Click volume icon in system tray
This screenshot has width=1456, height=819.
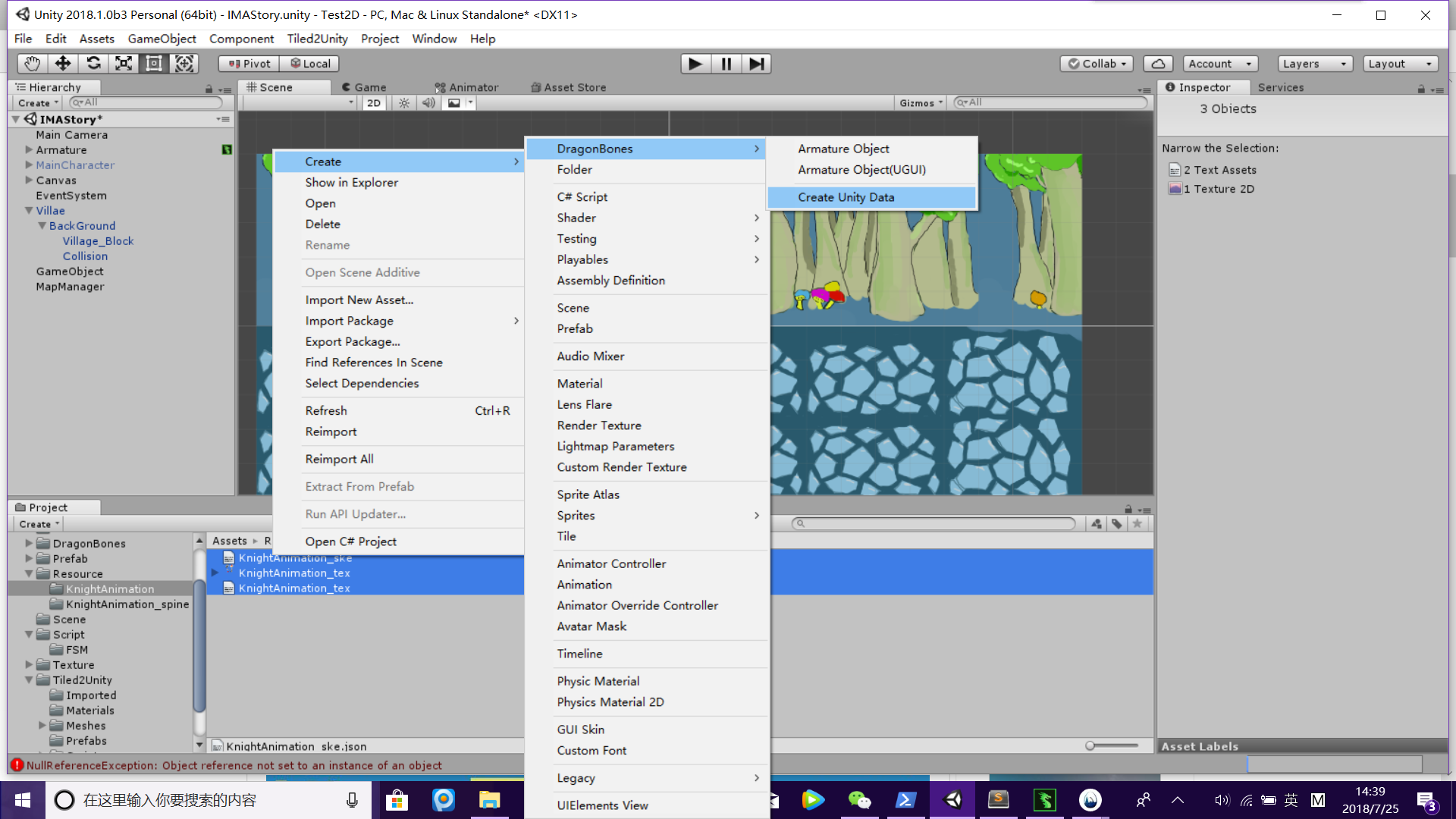[x=1221, y=800]
